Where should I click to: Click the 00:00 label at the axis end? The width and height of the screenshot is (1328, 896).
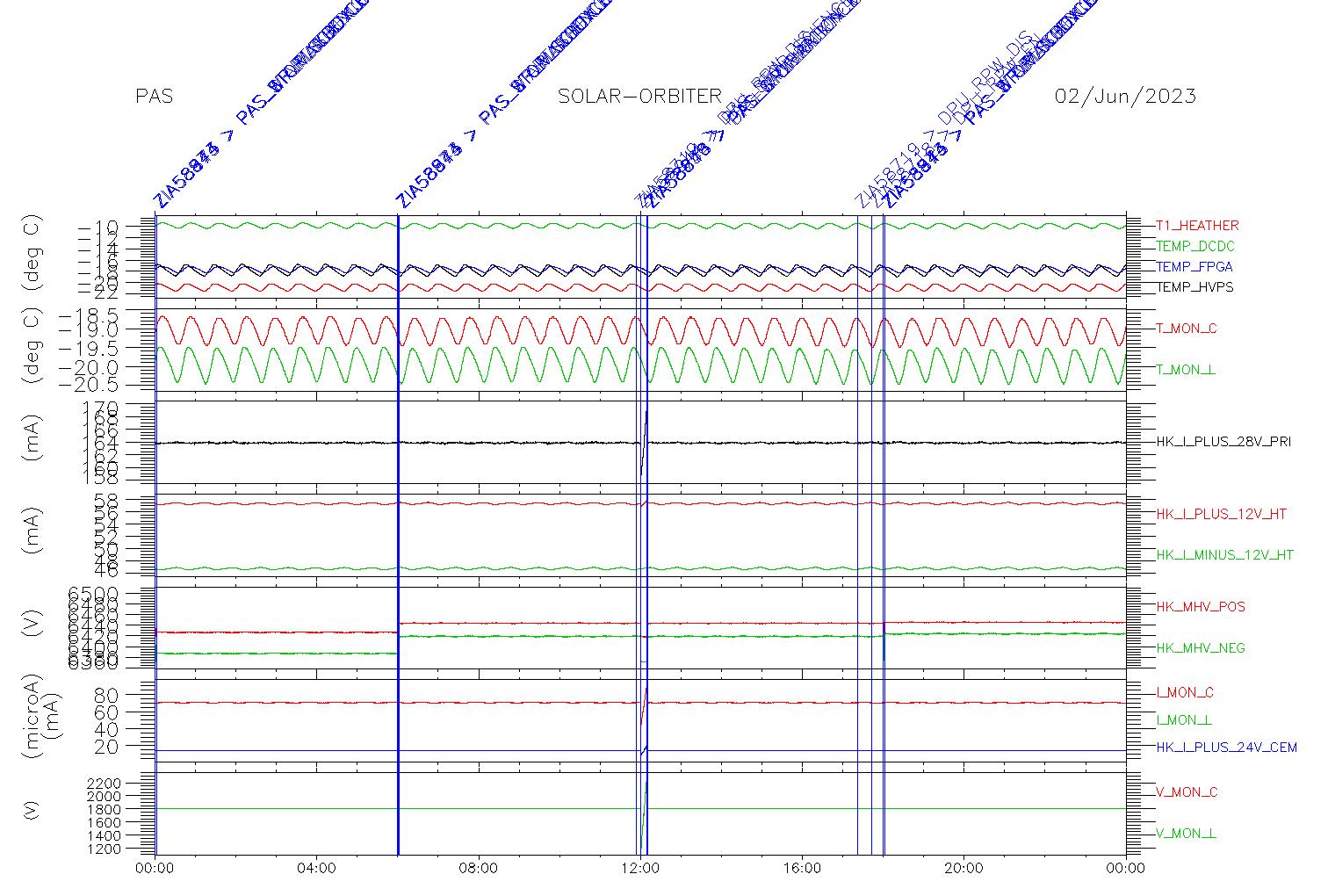pos(1126,869)
